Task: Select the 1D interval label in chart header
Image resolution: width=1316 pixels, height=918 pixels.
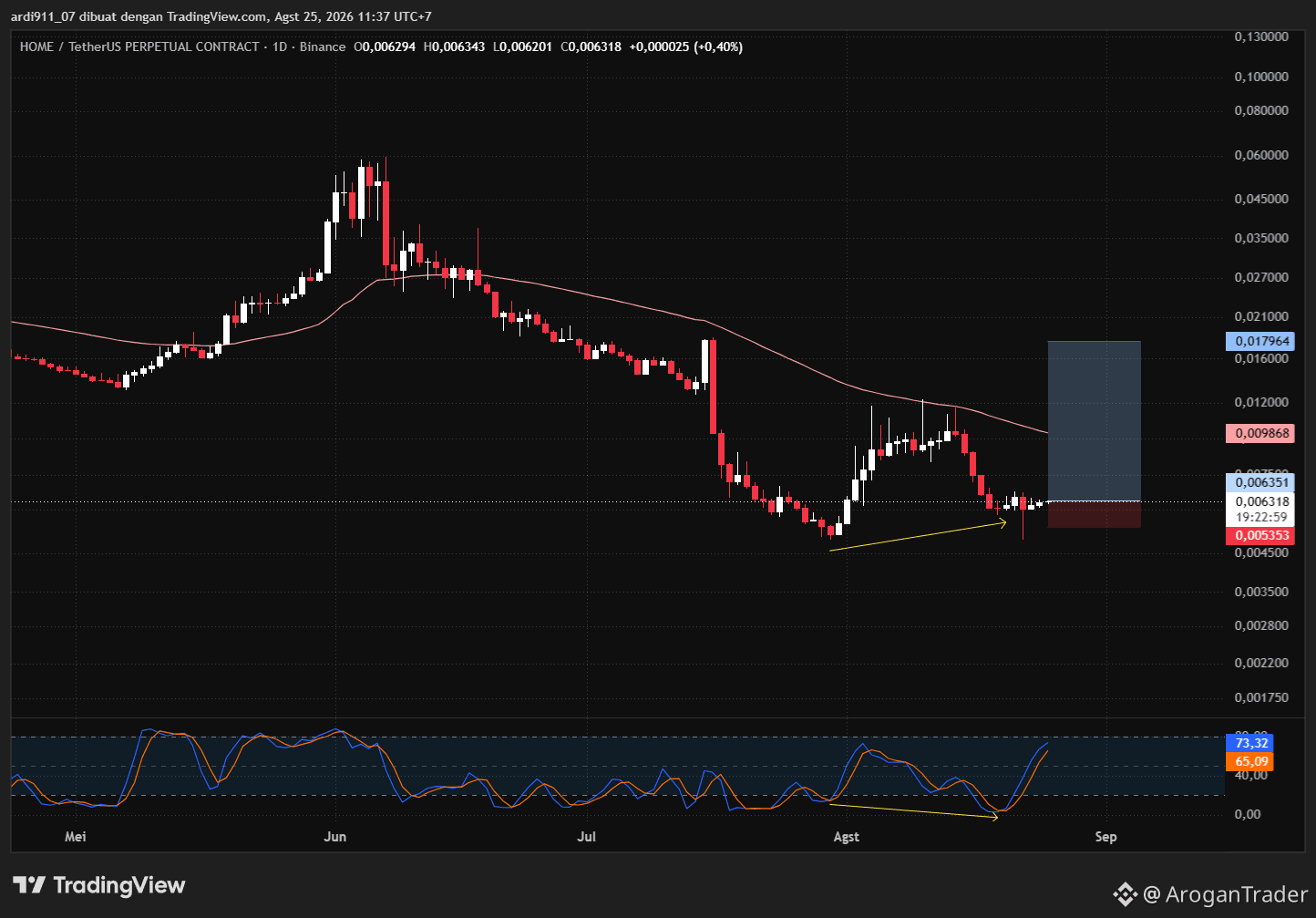Action: tap(279, 46)
